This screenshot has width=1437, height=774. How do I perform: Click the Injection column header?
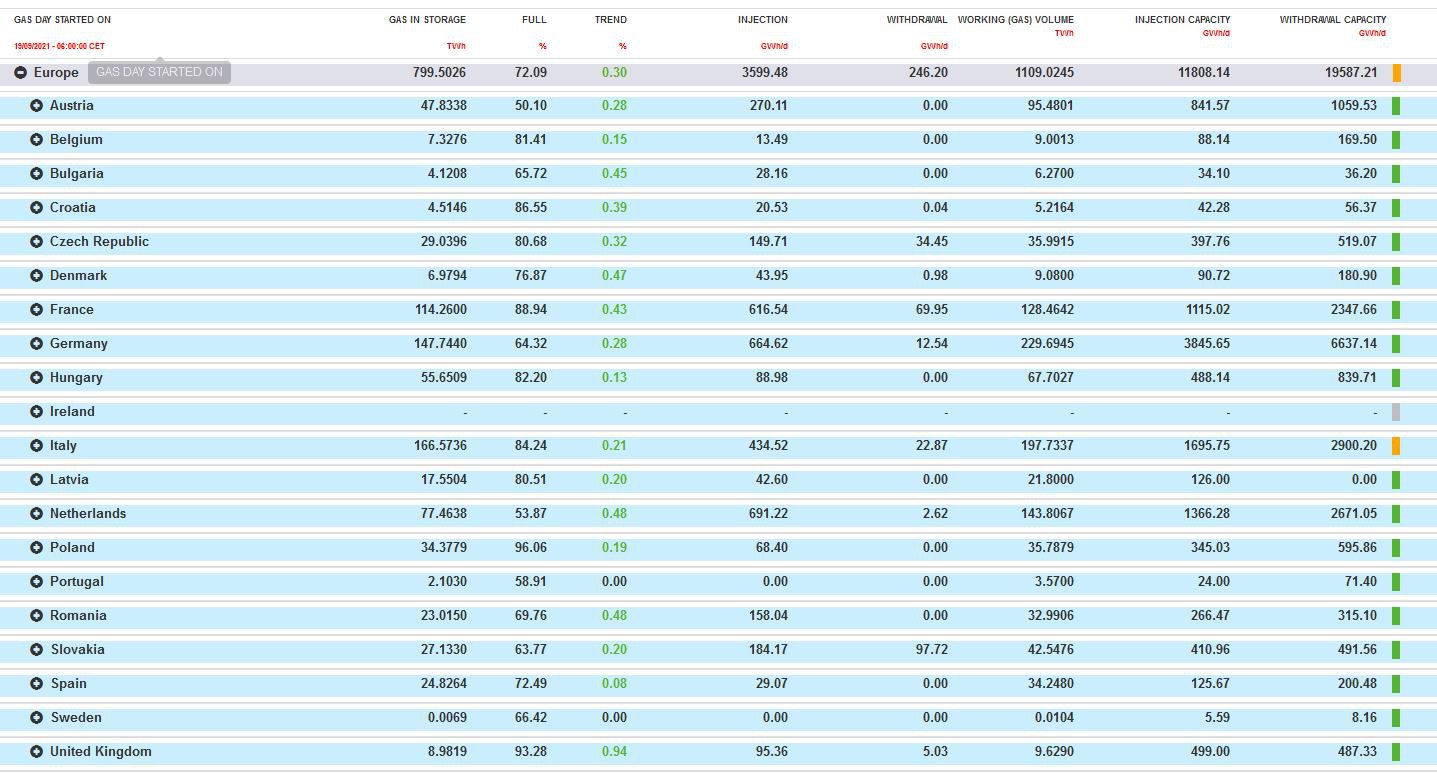pos(763,20)
